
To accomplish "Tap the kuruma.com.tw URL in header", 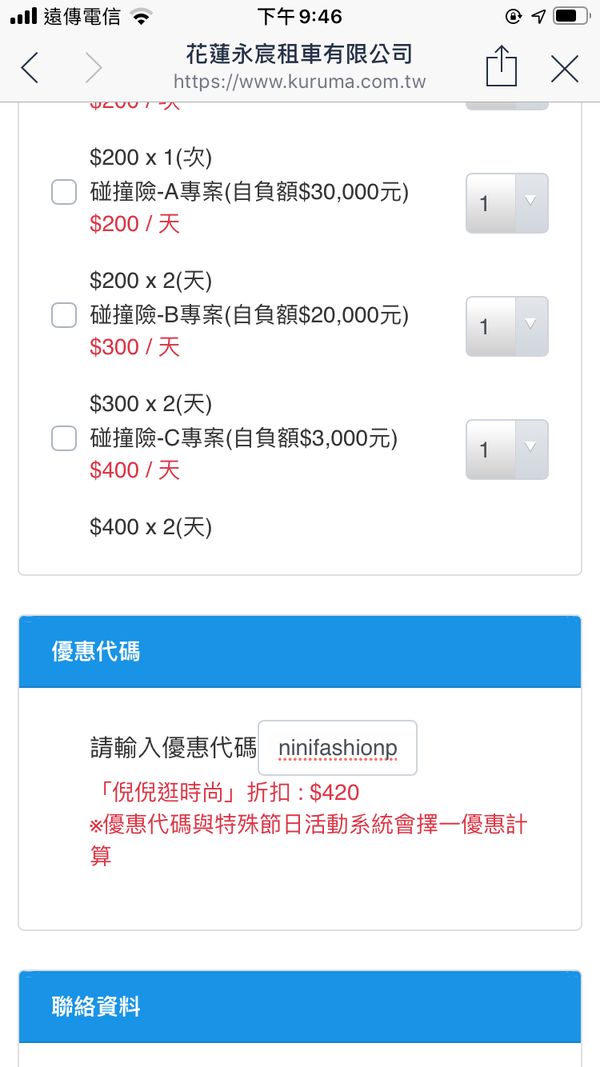I will (299, 81).
